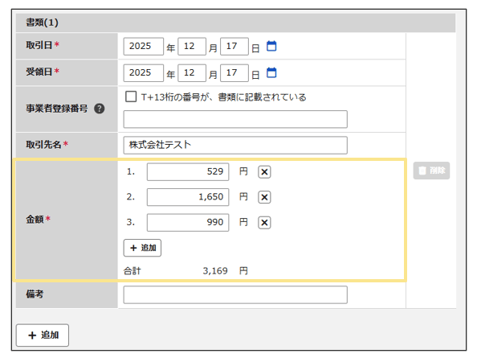Viewport: 477px width, 362px height.
Task: Click the 取引日 month field 12
Action: (x=192, y=46)
